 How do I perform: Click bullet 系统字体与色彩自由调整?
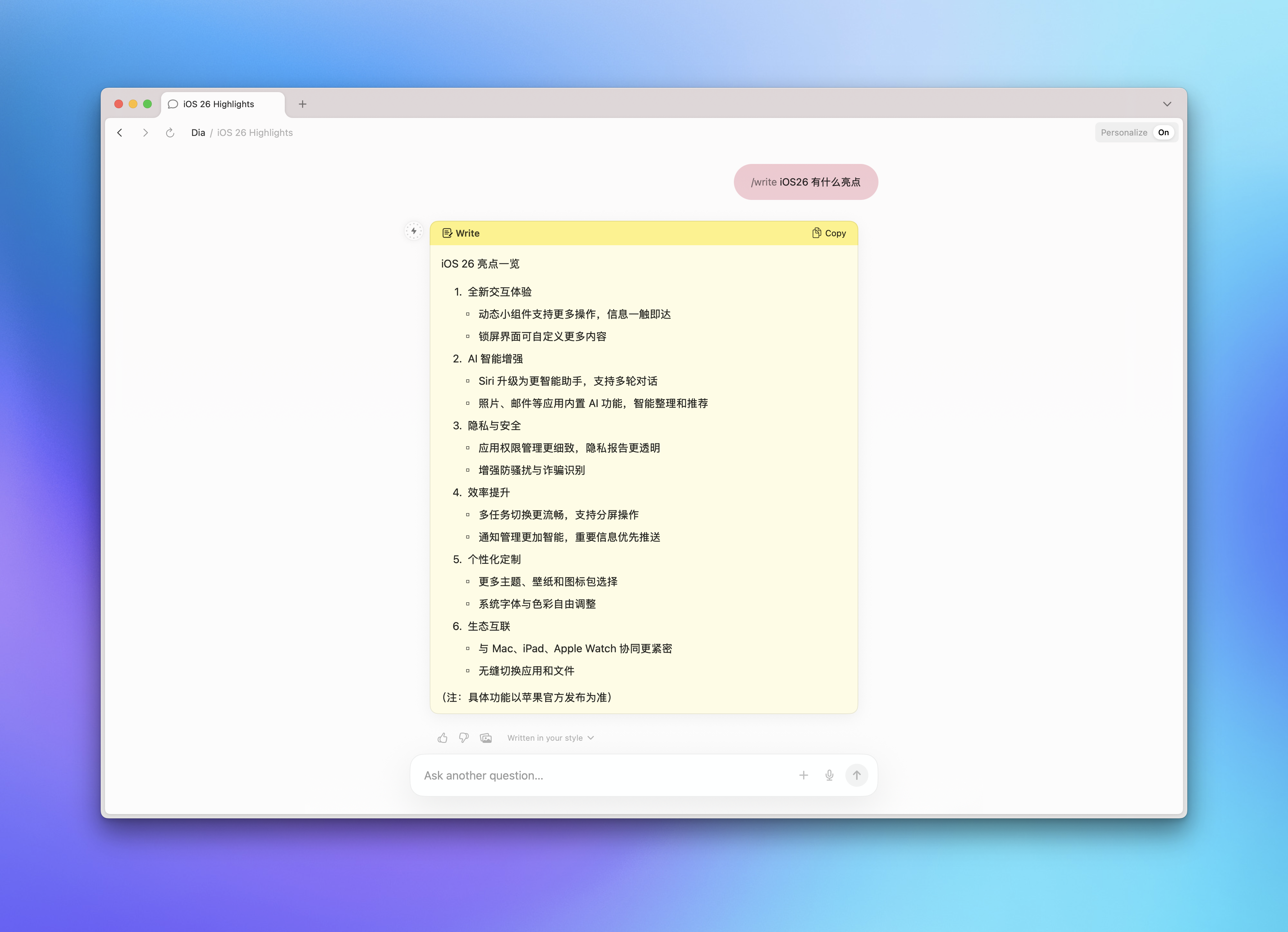537,604
